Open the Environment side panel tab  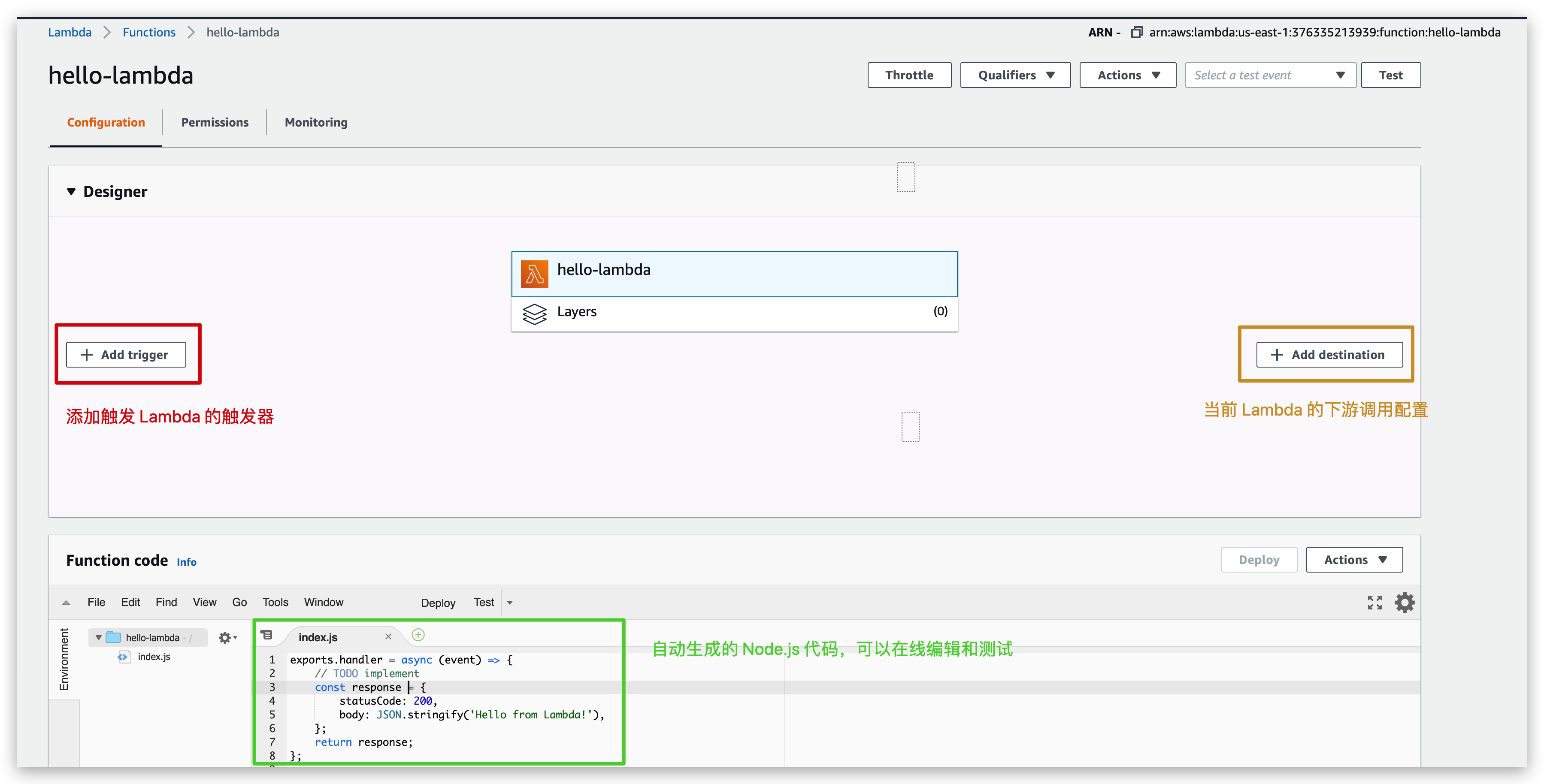(x=64, y=660)
